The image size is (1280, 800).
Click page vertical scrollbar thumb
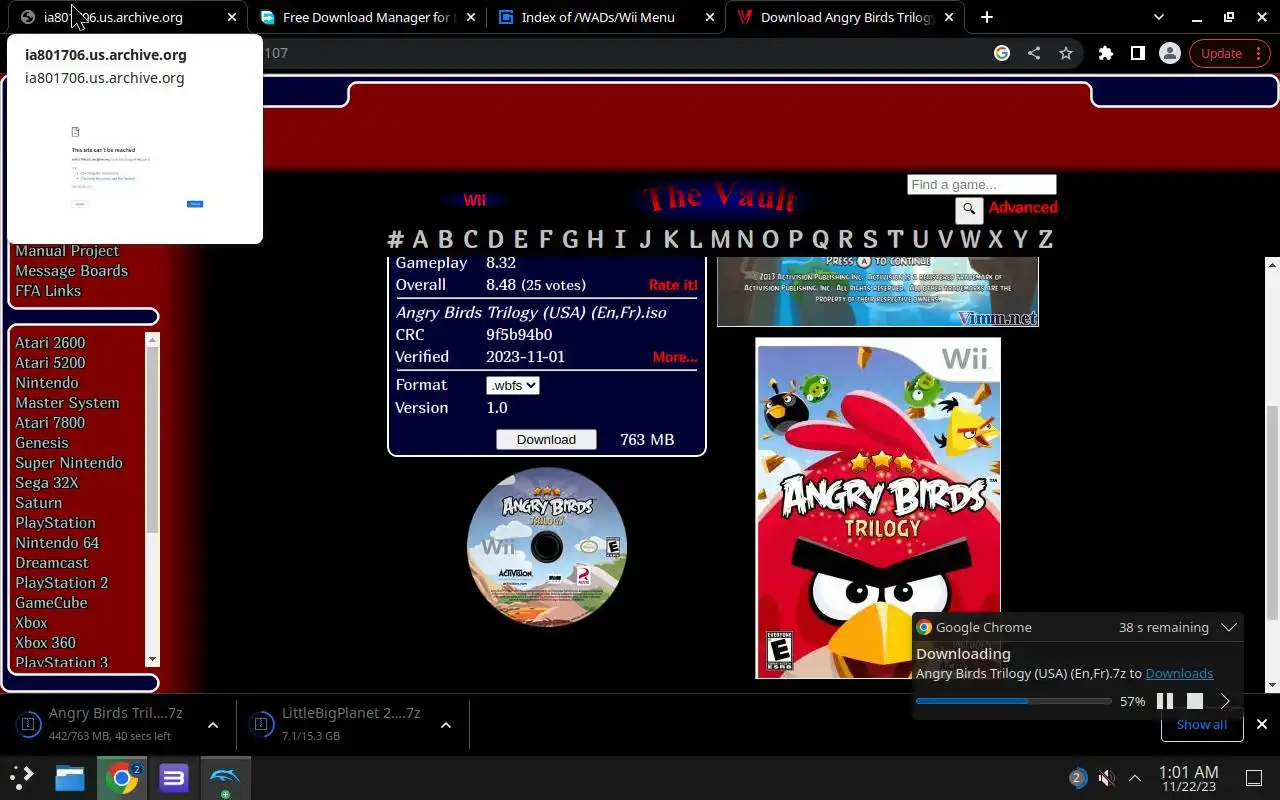[x=1272, y=513]
